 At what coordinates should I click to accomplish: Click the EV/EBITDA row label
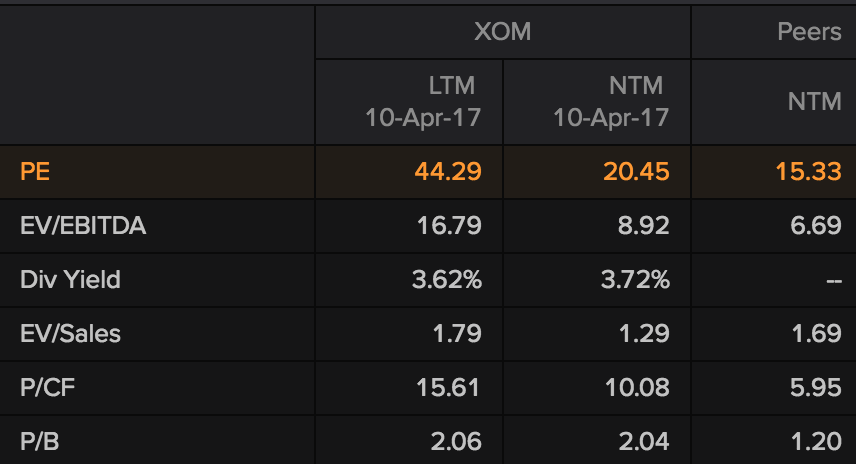pos(83,226)
